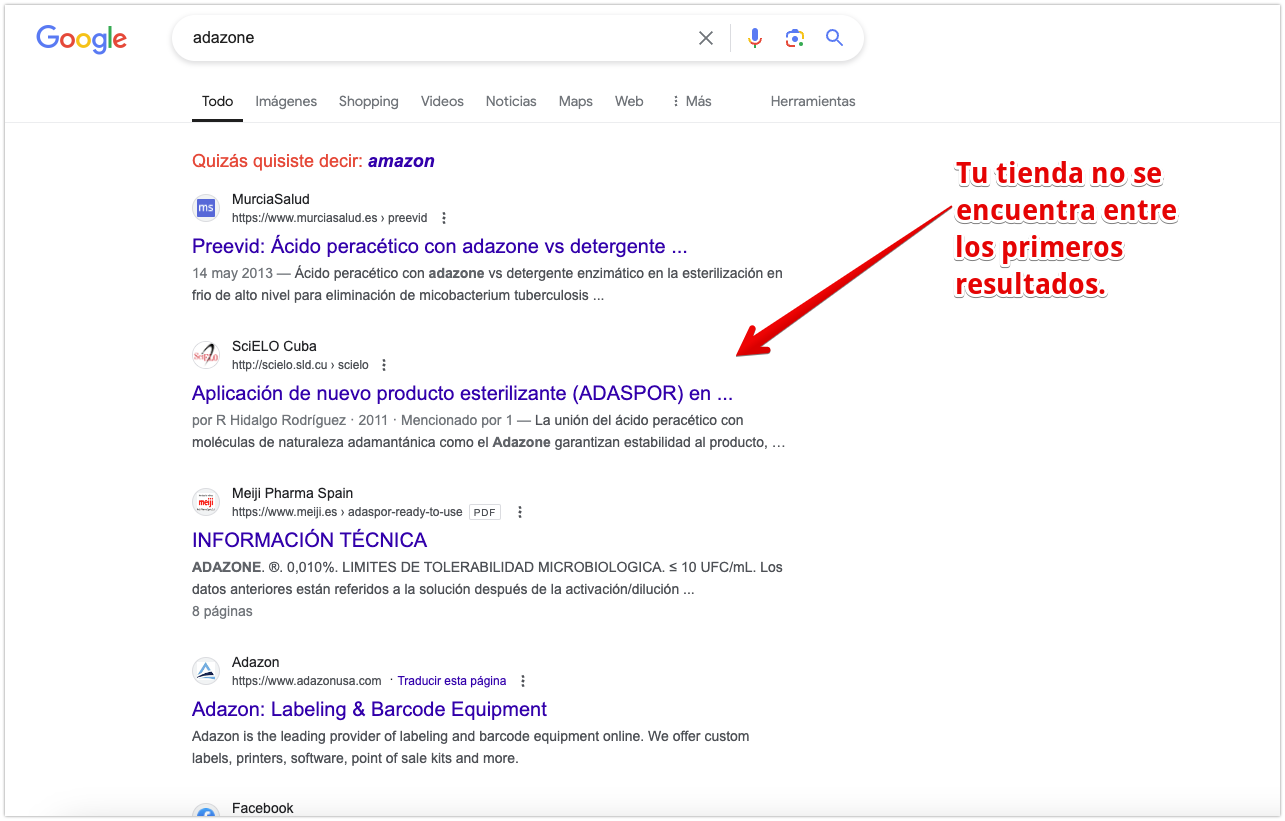
Task: Click 'Traducir esta página' link
Action: coord(452,681)
